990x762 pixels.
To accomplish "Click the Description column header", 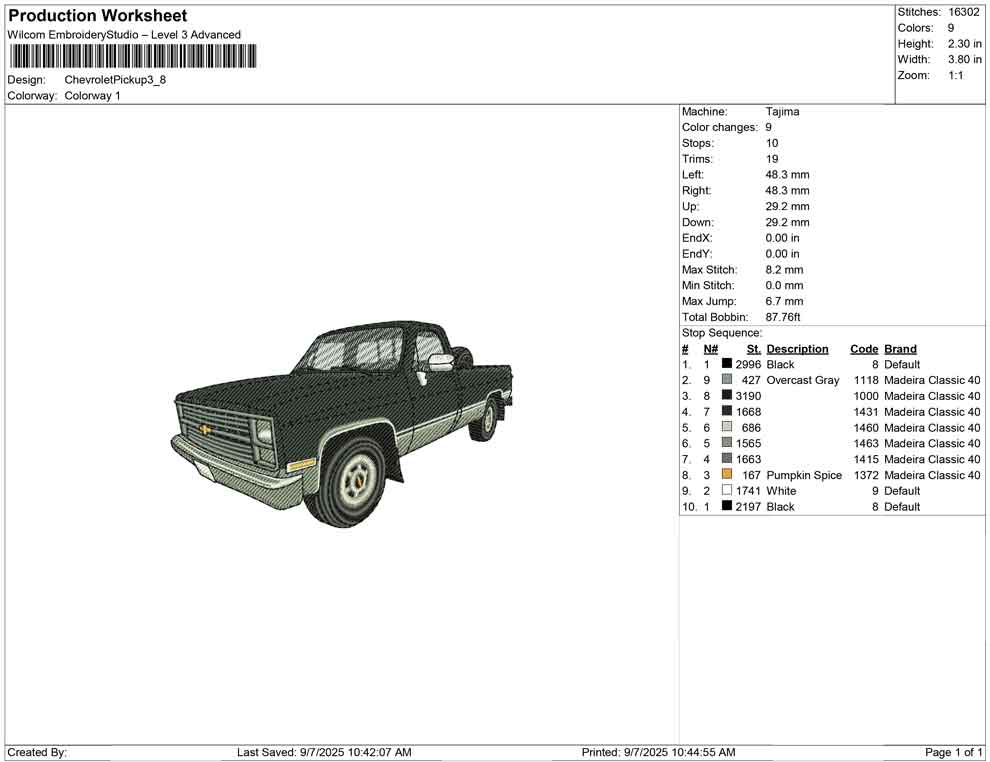I will (797, 349).
